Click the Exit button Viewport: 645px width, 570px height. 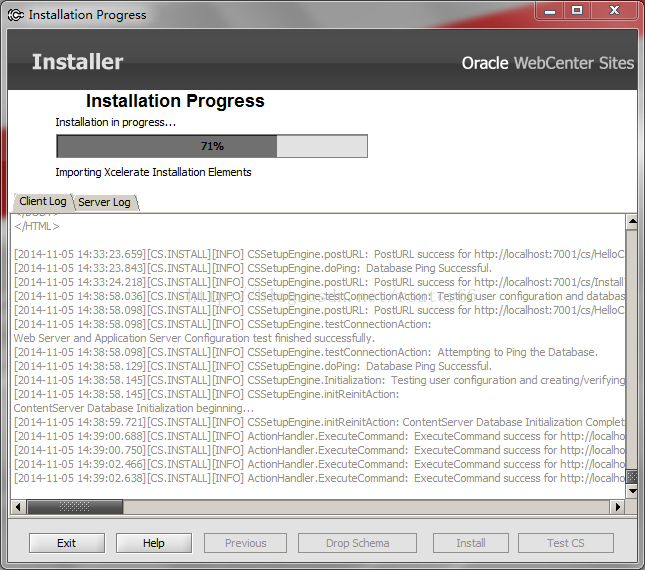pyautogui.click(x=67, y=543)
